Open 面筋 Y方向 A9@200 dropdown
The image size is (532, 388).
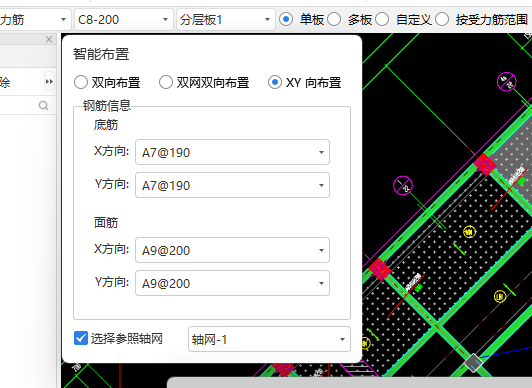click(x=232, y=283)
